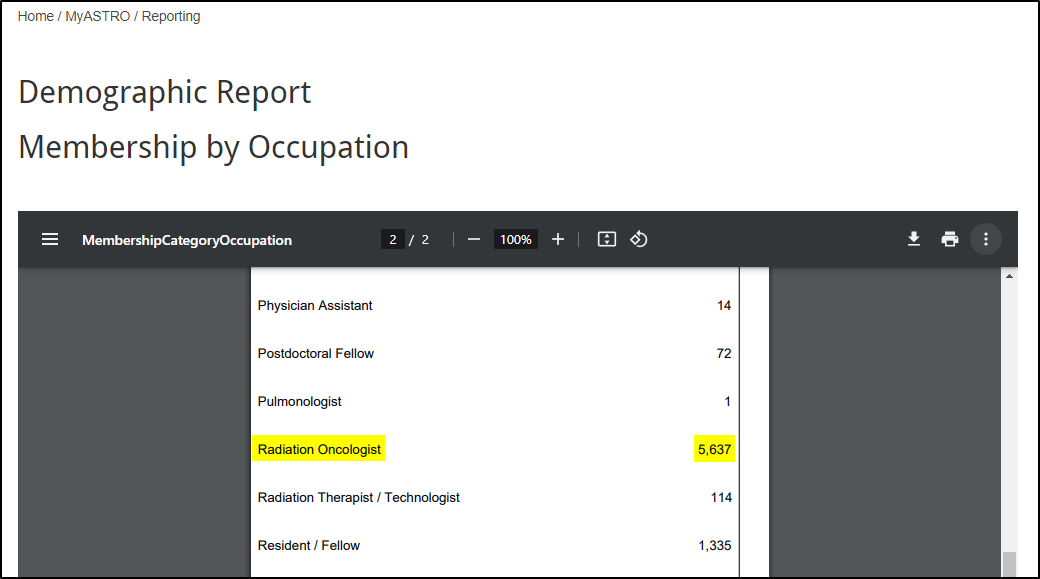Open the PDF more actions menu

click(x=985, y=240)
